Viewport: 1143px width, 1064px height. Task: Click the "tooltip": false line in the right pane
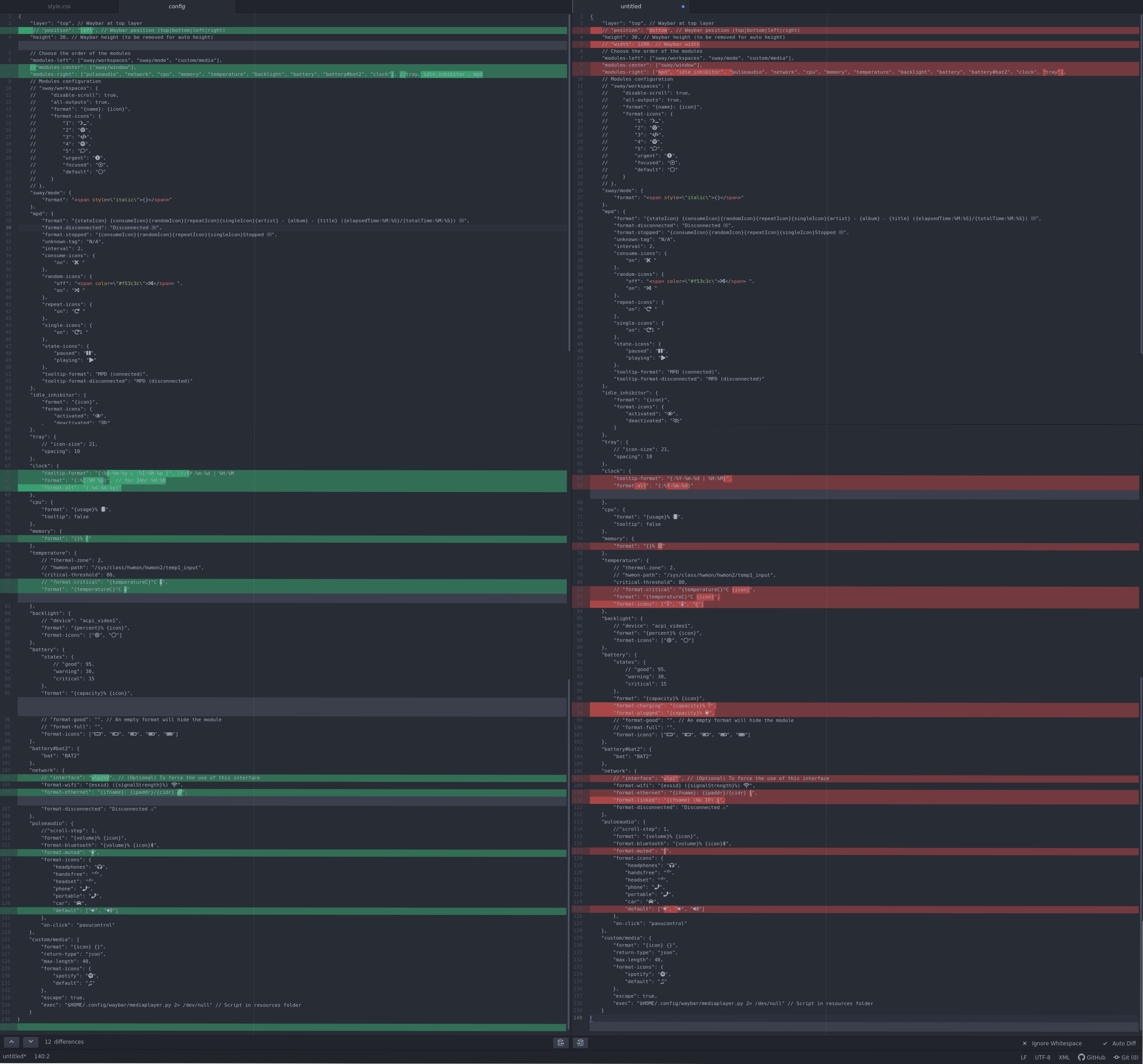[x=636, y=524]
